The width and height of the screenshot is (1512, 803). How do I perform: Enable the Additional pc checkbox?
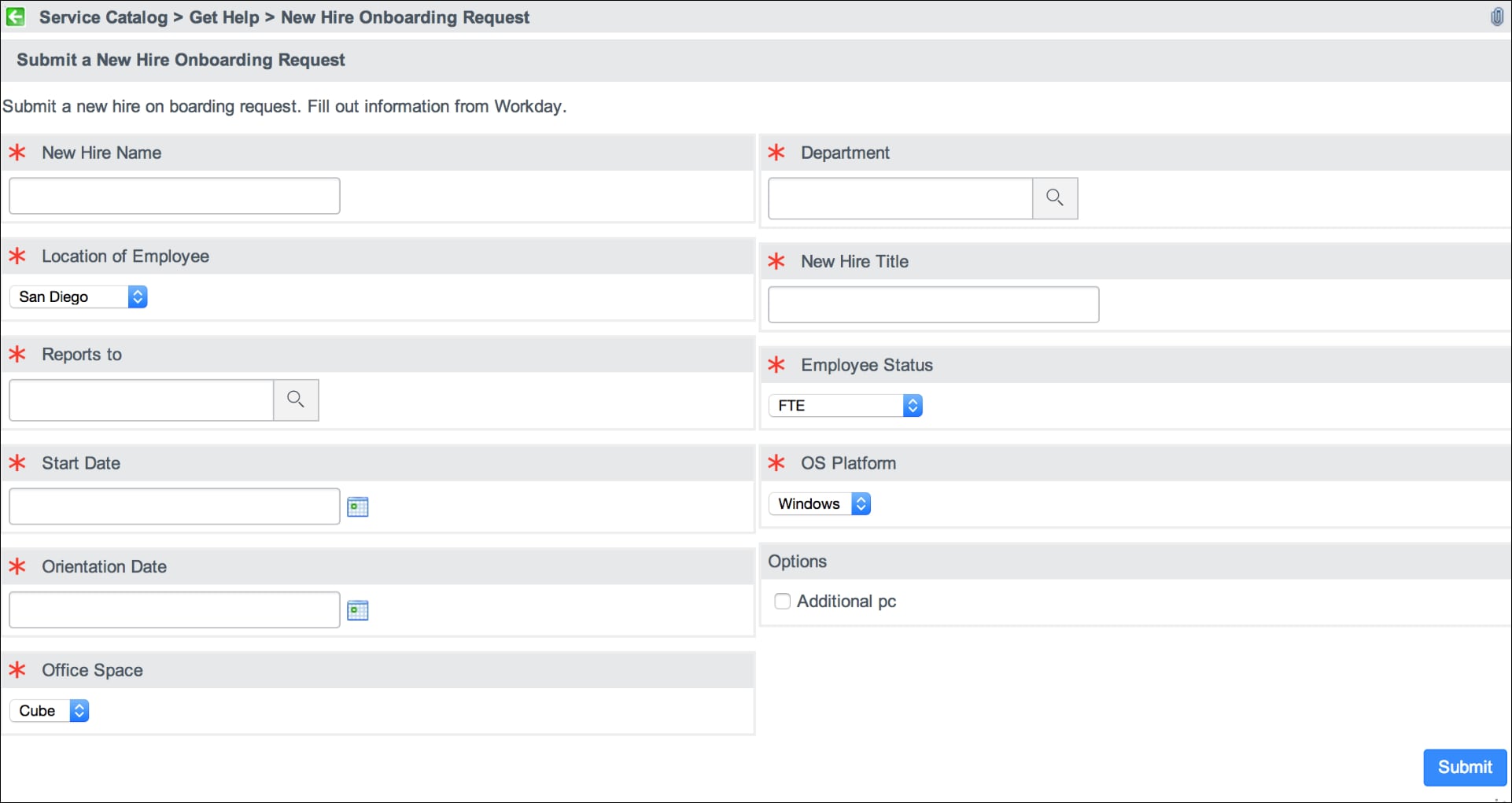[x=782, y=601]
